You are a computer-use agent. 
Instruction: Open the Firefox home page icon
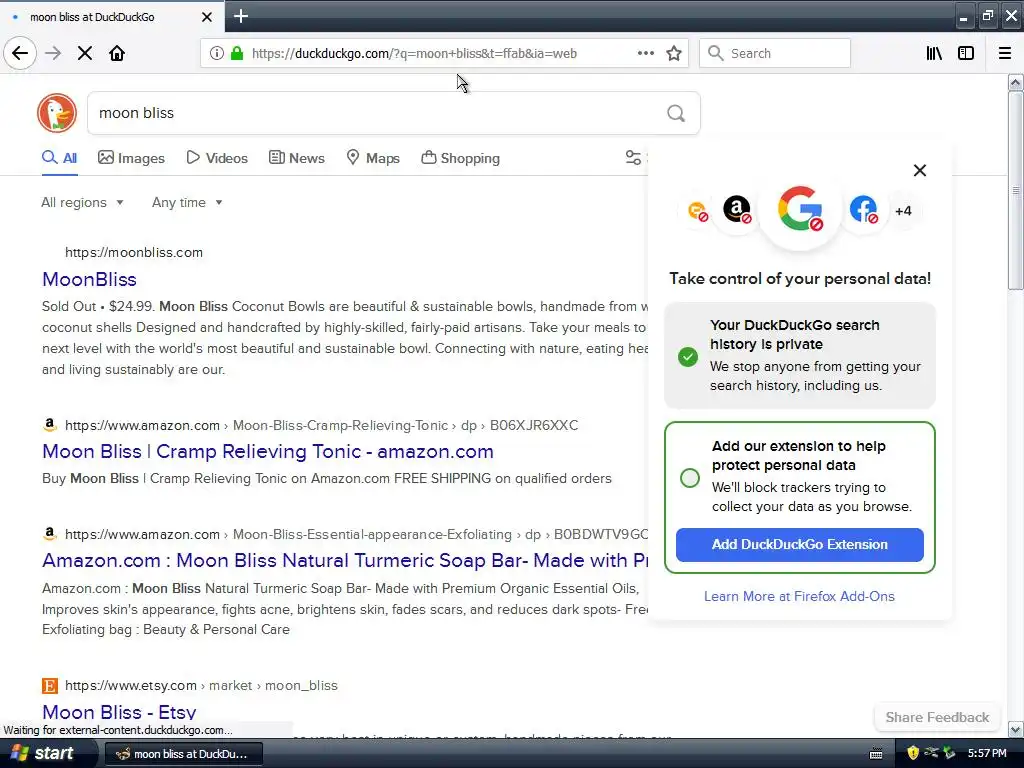(117, 53)
